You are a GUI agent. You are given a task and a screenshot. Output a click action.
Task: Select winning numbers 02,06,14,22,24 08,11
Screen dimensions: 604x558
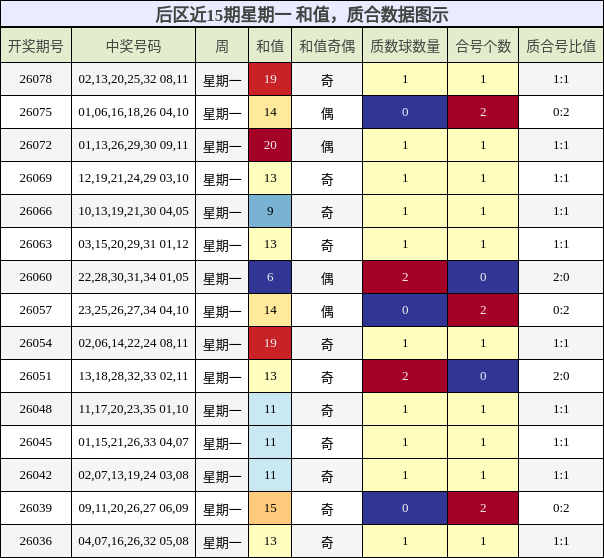click(x=133, y=343)
